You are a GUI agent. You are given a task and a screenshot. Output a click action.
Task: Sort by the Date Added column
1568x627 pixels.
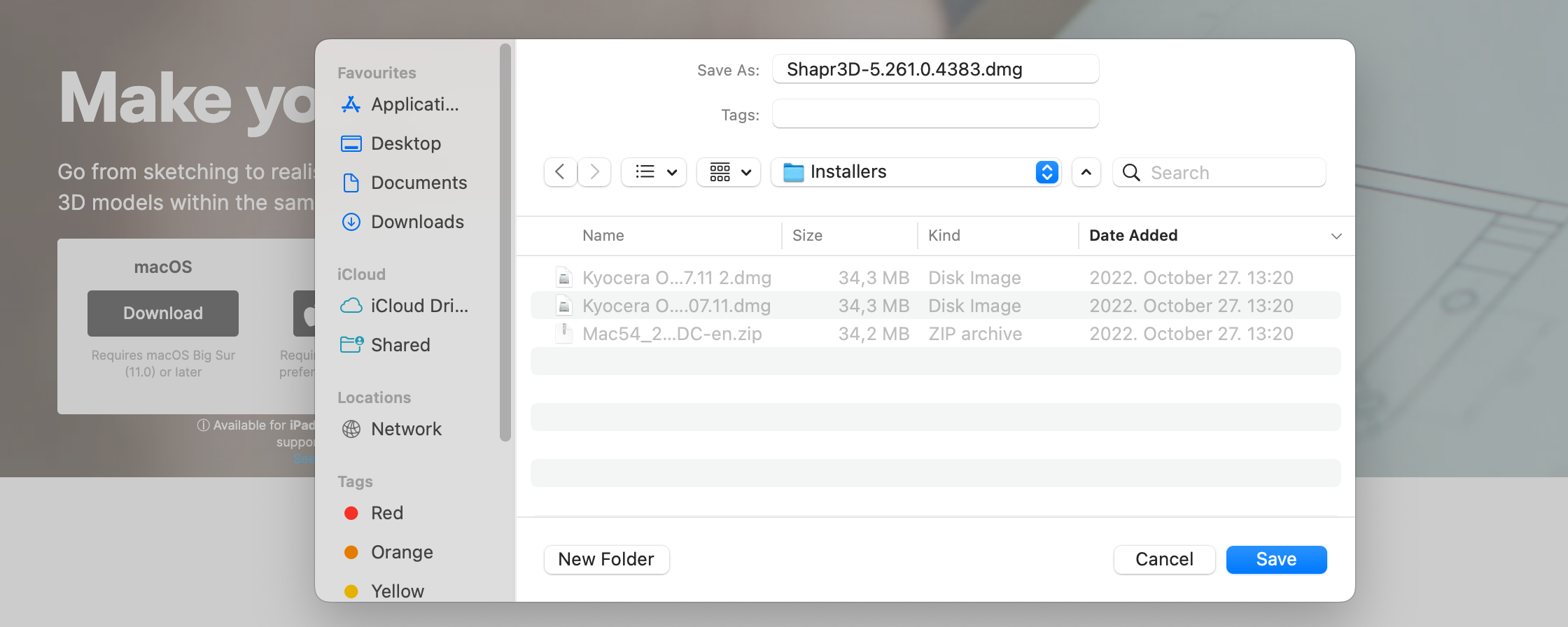1133,236
